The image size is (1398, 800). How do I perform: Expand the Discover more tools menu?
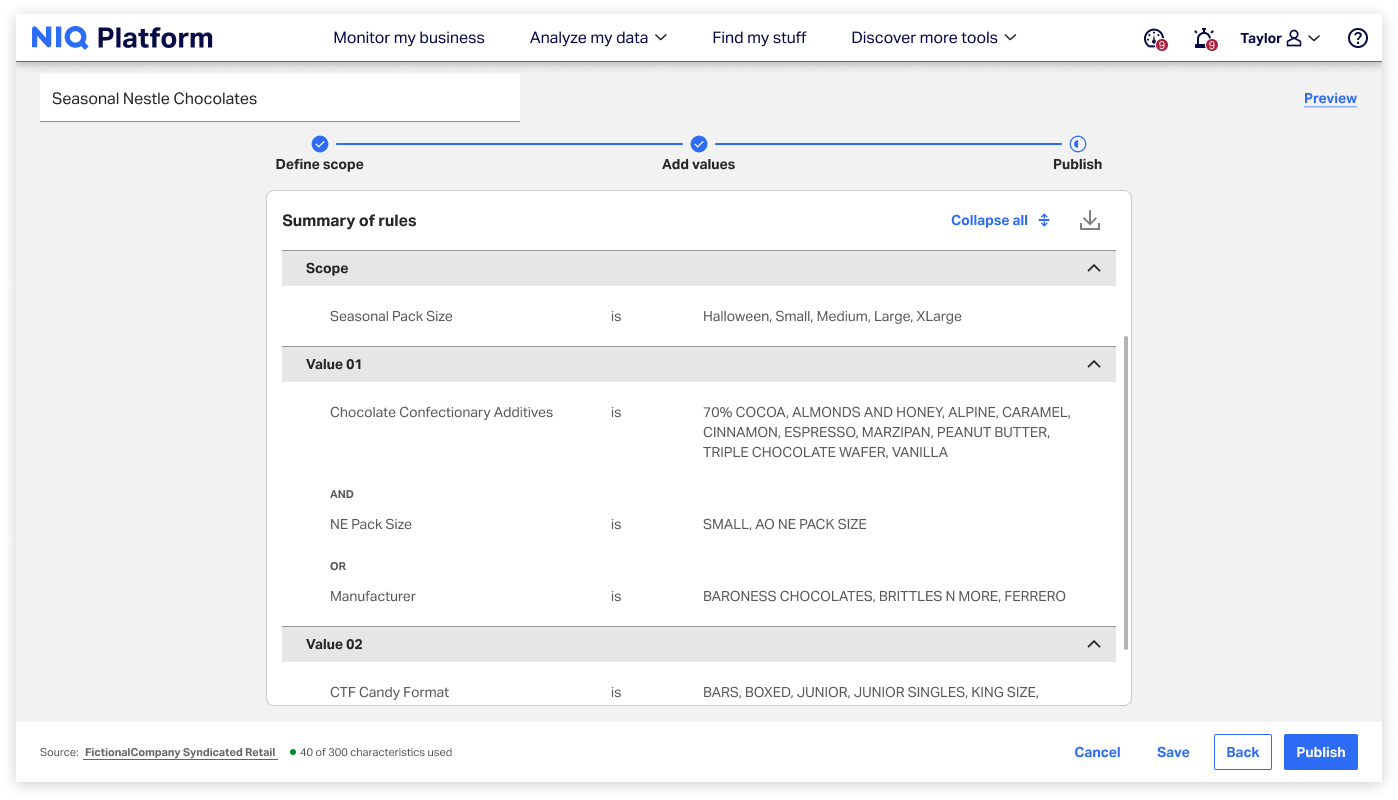[x=933, y=38]
